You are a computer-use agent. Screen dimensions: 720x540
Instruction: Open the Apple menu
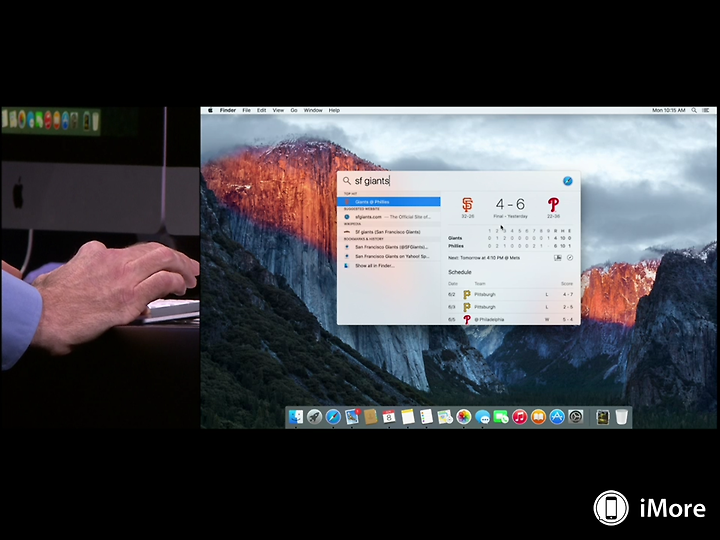(210, 110)
